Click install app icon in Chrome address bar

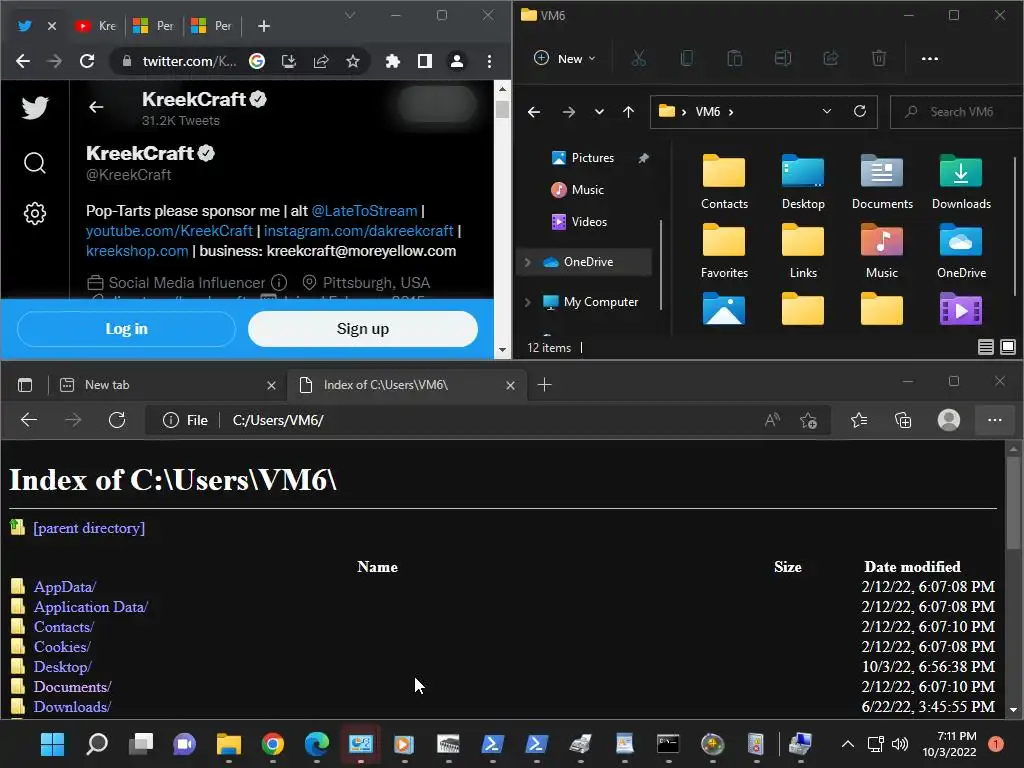289,61
